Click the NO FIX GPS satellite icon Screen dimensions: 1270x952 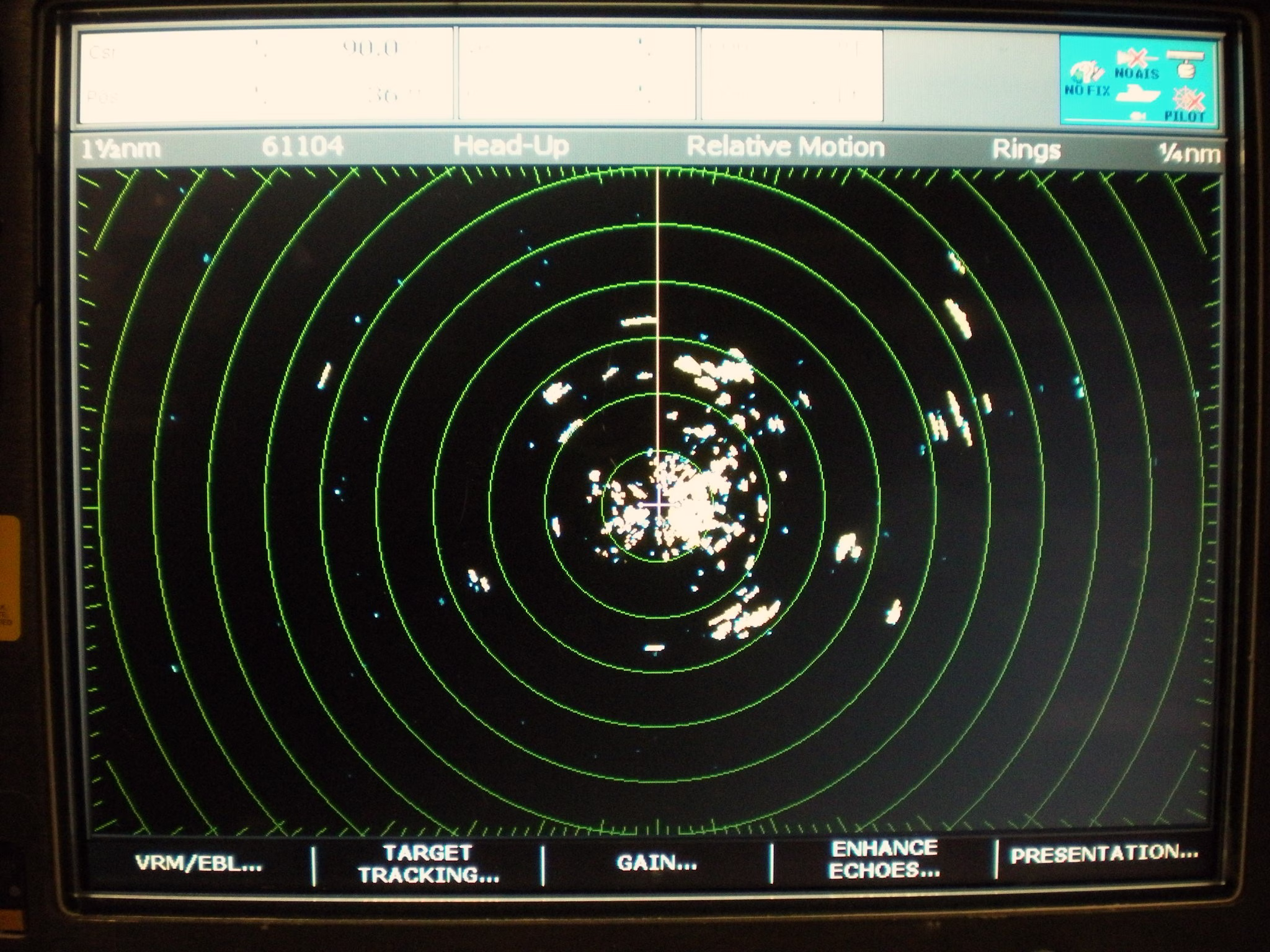[x=1086, y=76]
